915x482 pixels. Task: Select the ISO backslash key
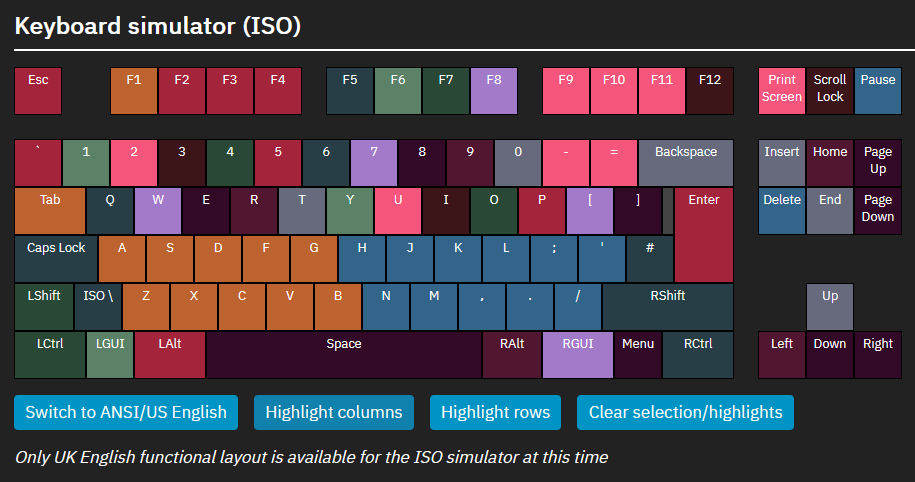[98, 306]
